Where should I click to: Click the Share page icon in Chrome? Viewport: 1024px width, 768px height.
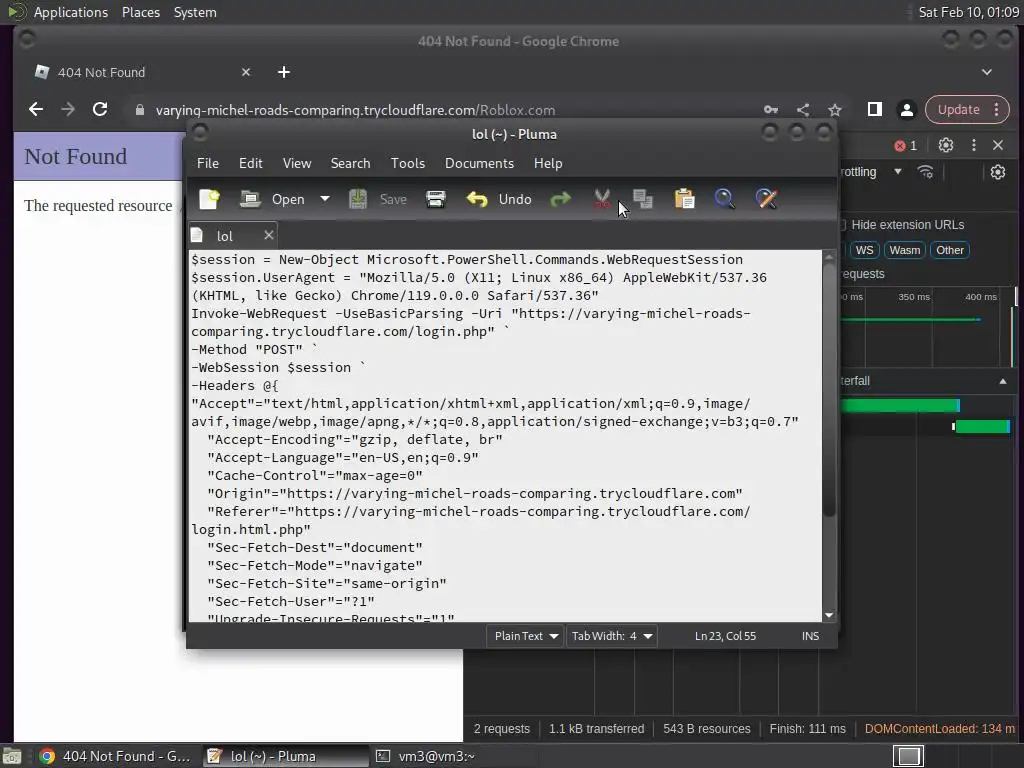coord(803,110)
